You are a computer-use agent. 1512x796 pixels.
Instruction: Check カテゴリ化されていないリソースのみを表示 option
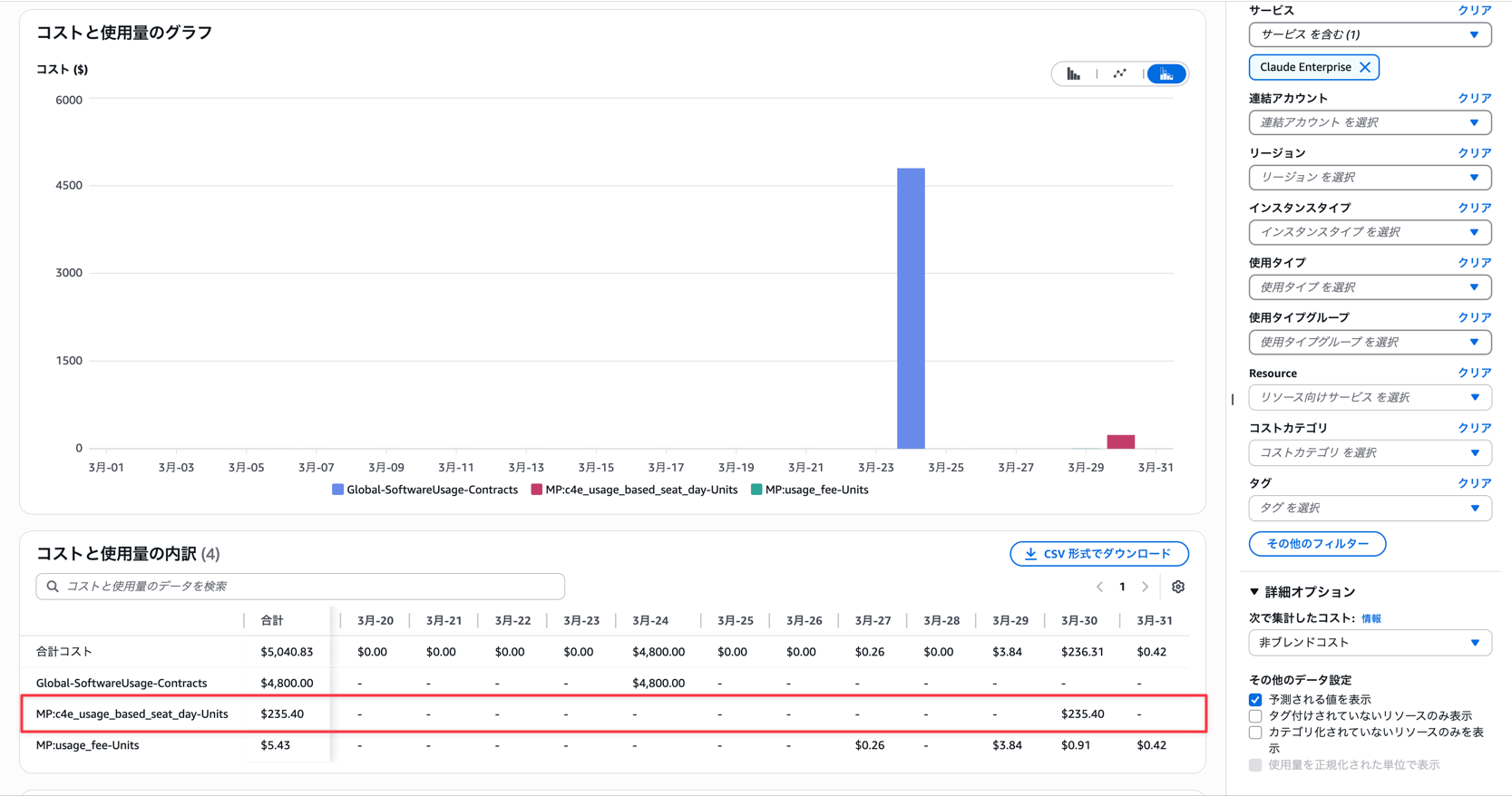[1255, 733]
